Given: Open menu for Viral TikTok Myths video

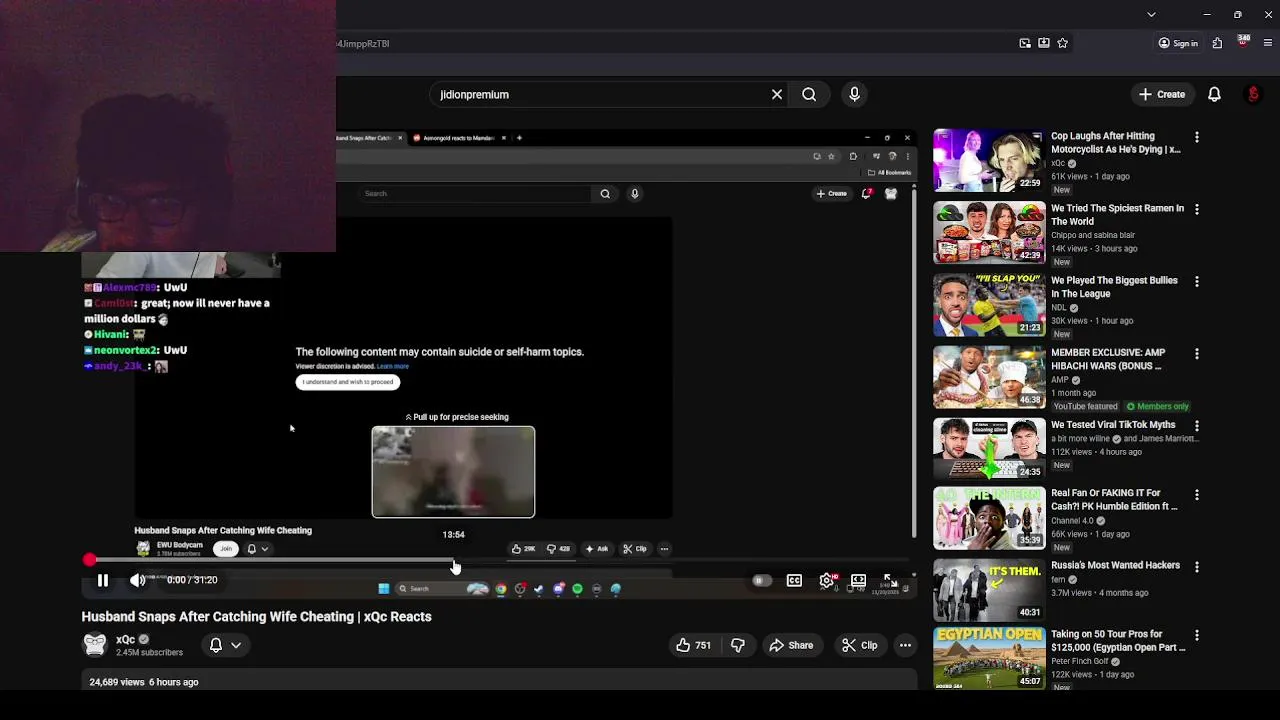Looking at the screenshot, I should point(1197,425).
